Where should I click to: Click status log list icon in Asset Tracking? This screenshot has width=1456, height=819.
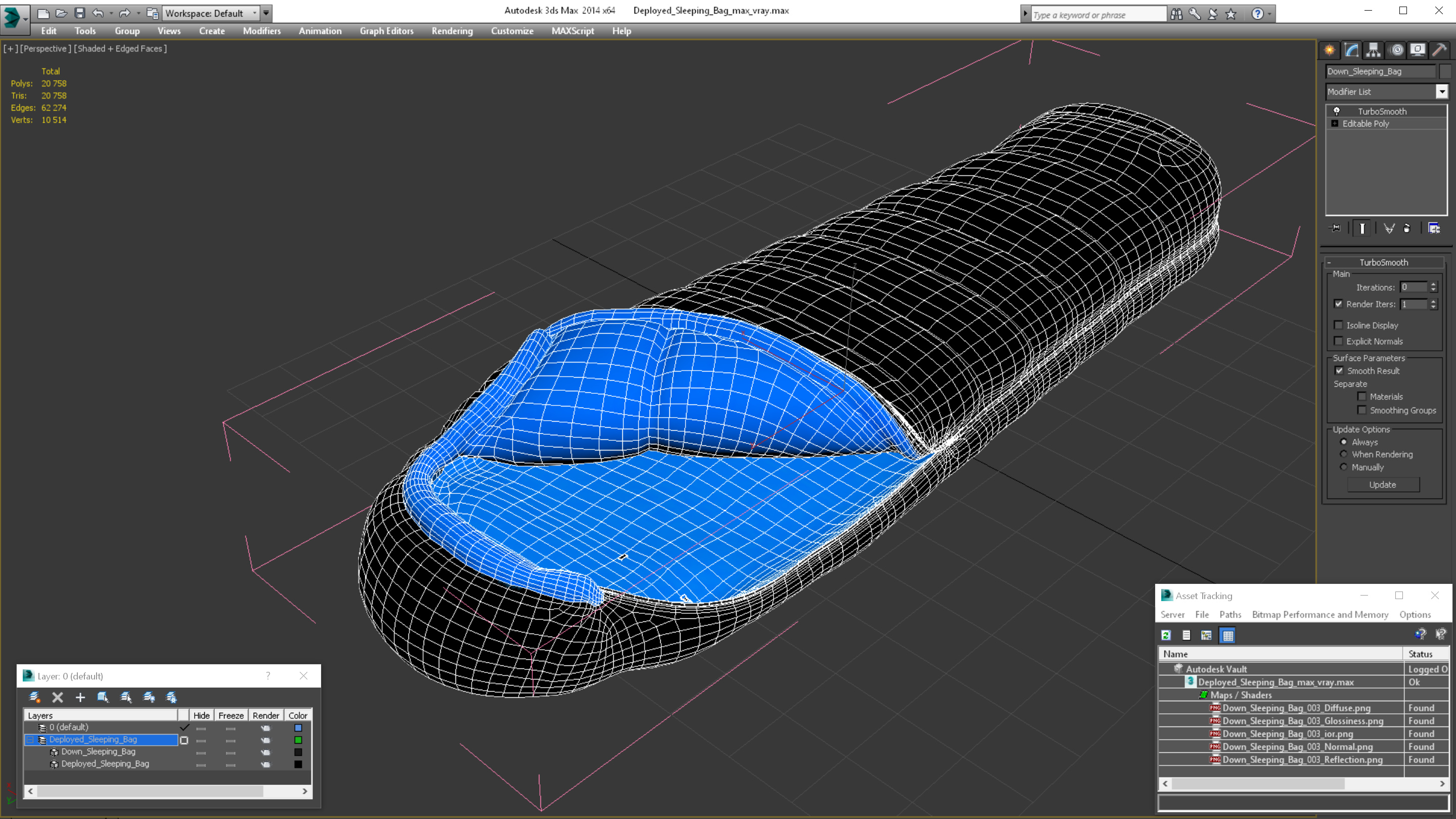[x=1187, y=635]
